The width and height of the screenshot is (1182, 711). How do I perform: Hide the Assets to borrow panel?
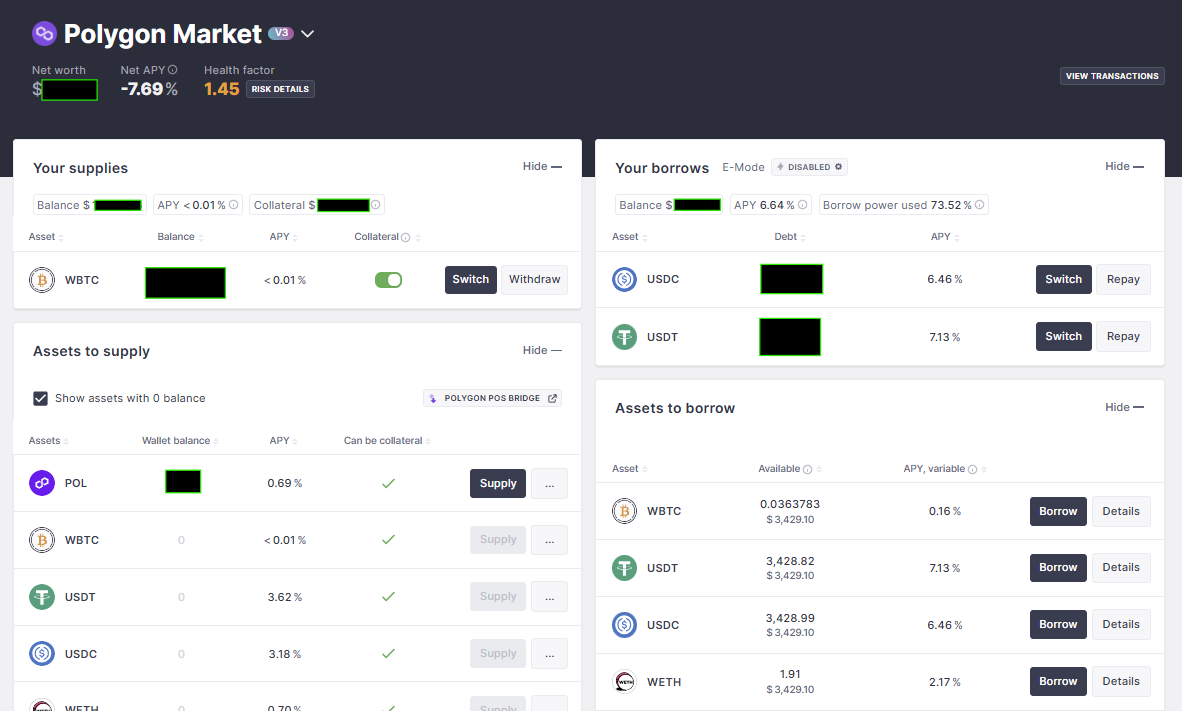pos(1124,407)
